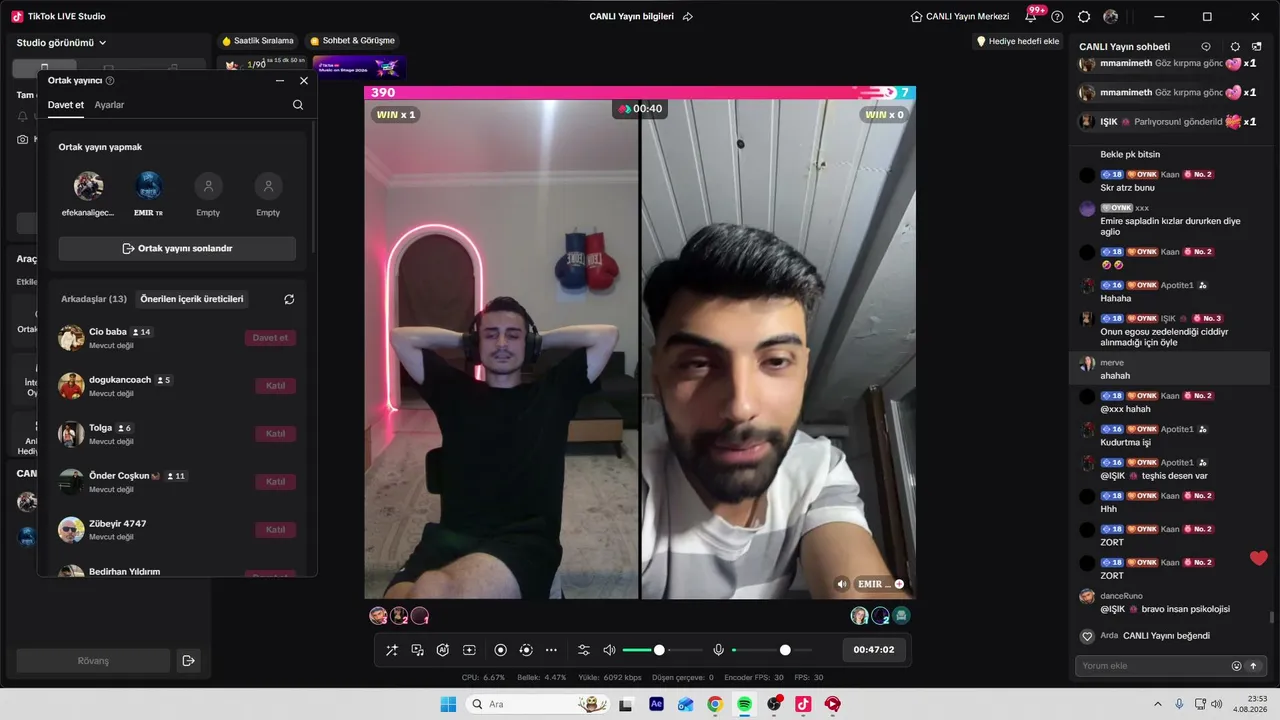Close the Ortak yayıncı panel

coord(304,81)
